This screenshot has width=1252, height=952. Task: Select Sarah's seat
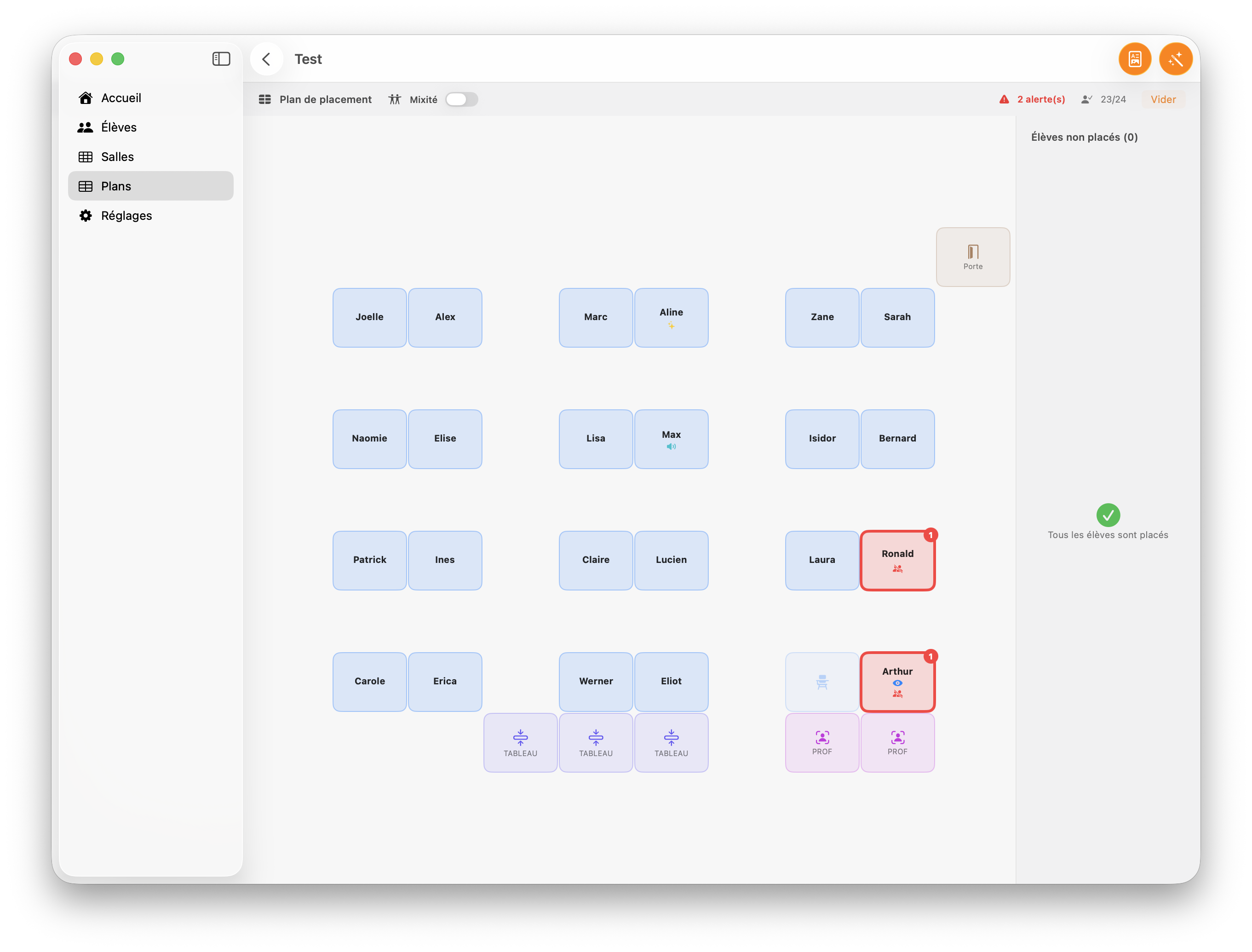coord(897,318)
